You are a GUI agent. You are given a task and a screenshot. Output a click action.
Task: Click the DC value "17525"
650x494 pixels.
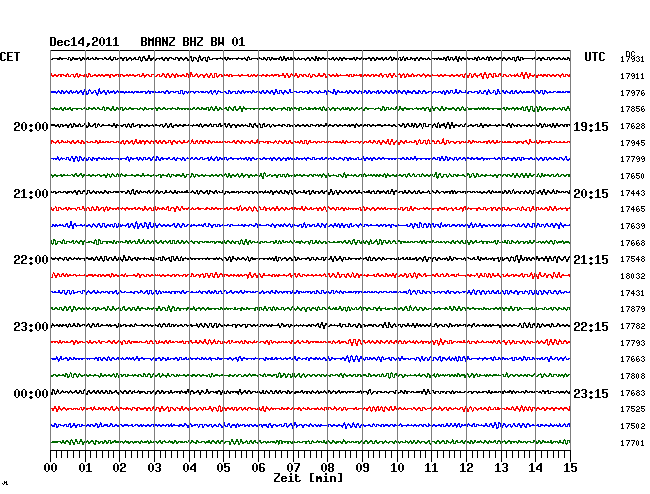(x=633, y=409)
